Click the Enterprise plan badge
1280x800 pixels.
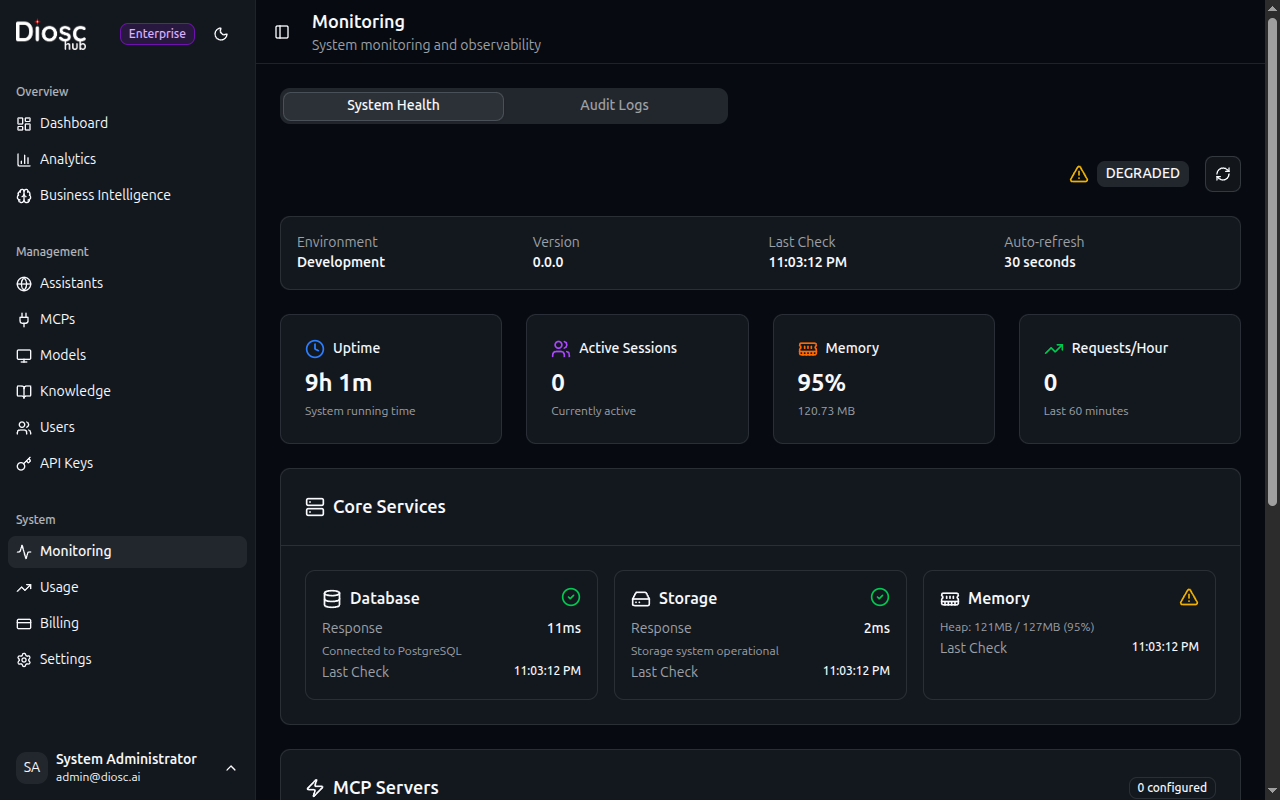click(x=157, y=34)
